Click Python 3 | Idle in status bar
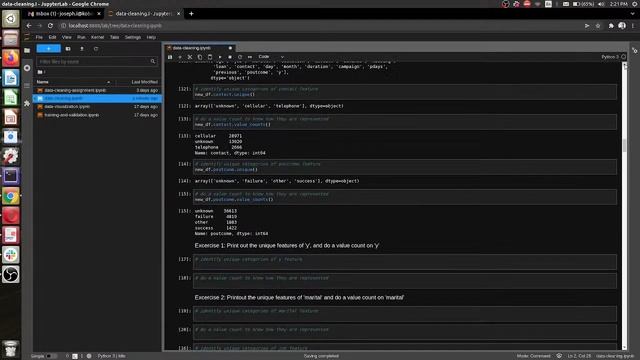 coord(111,356)
